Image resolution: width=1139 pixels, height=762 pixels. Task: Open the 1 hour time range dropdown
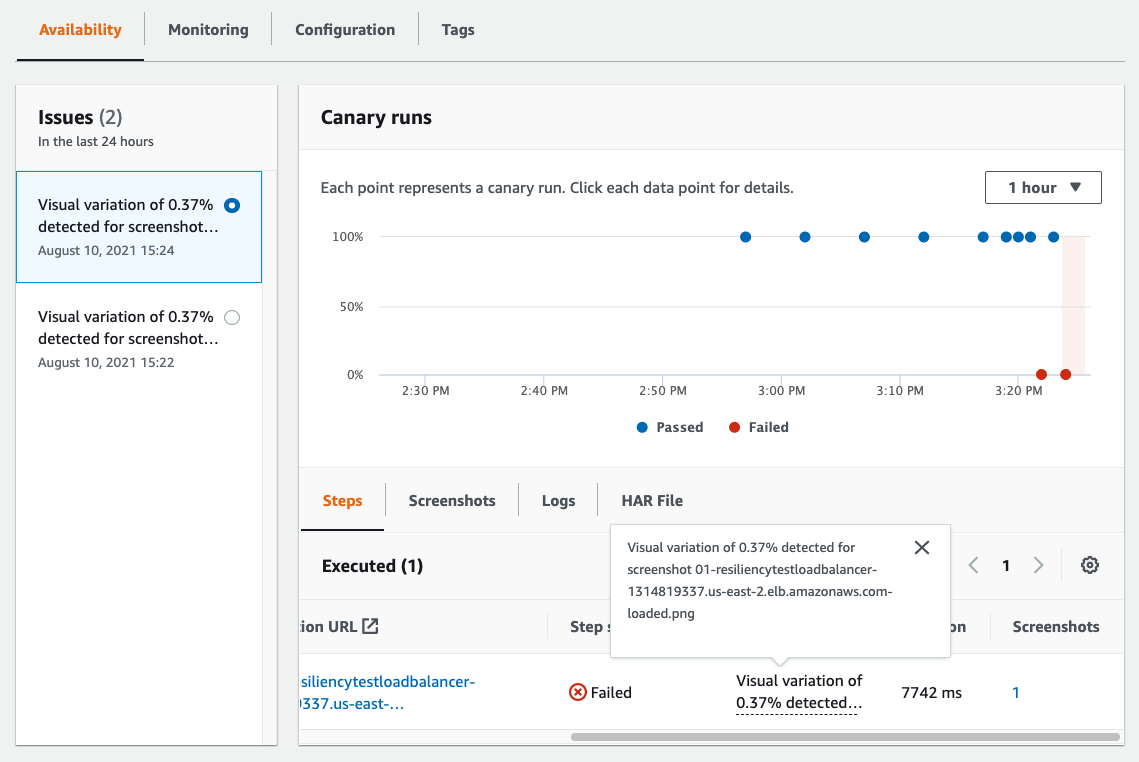(1043, 187)
